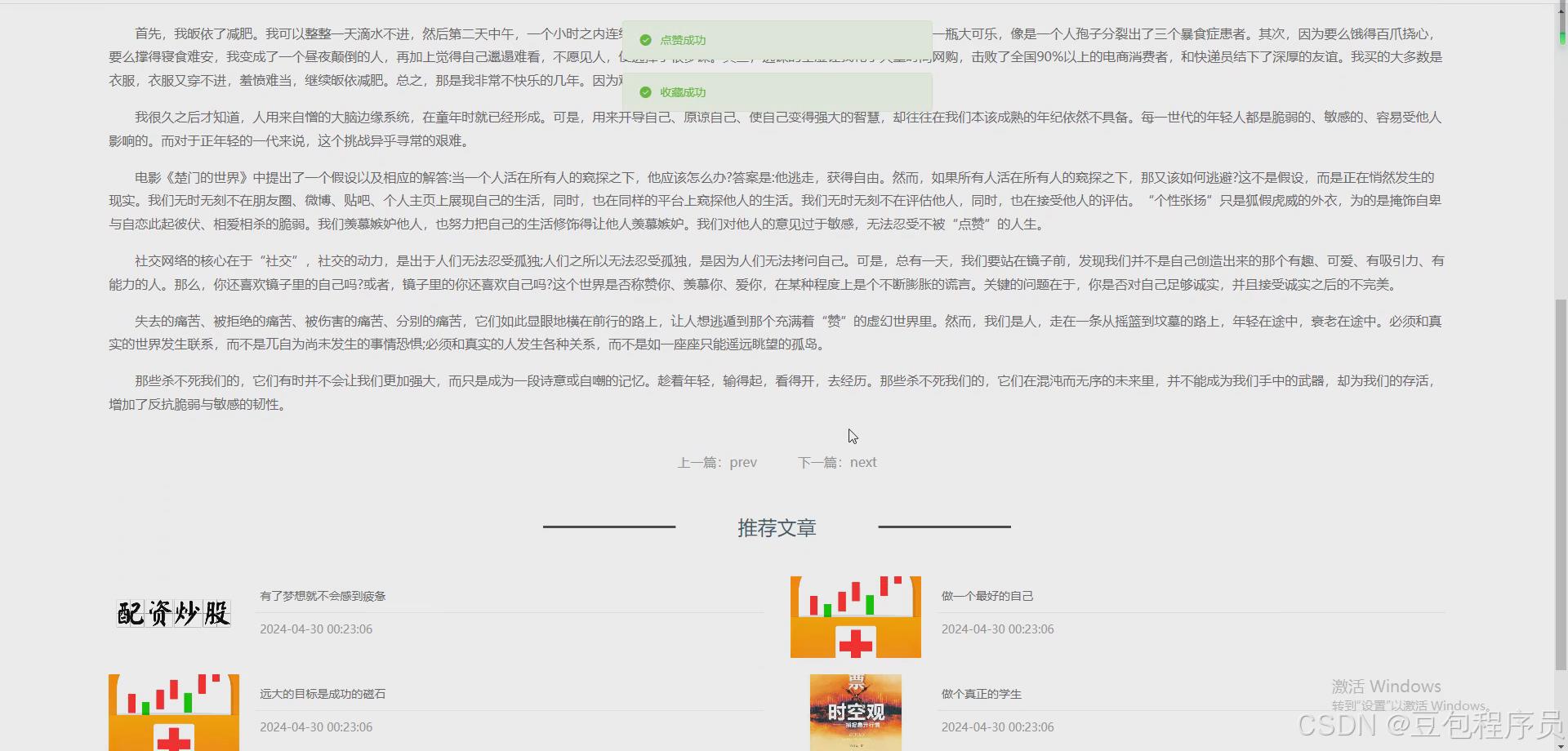This screenshot has height=751, width=1568.
Task: Click the red-cross chart icon beside 远大的目标是成功的磁石
Action: 173,712
